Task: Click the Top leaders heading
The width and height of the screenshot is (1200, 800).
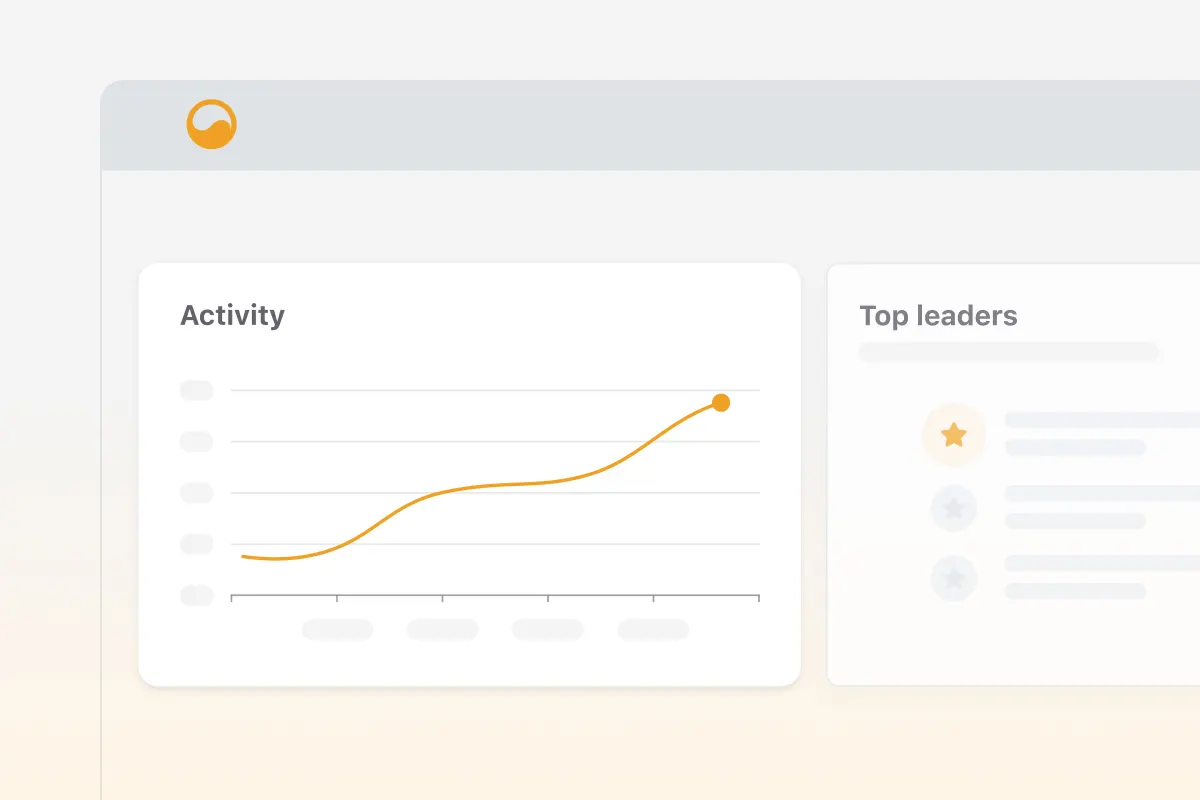Action: coord(938,317)
